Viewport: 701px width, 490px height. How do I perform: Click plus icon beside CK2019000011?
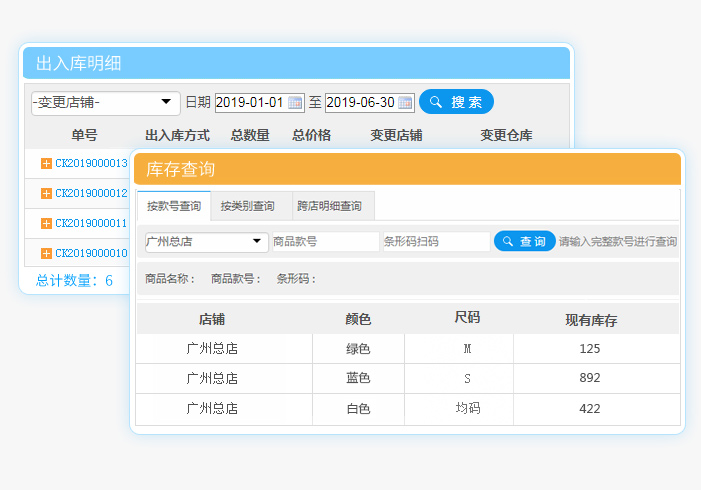[x=46, y=223]
